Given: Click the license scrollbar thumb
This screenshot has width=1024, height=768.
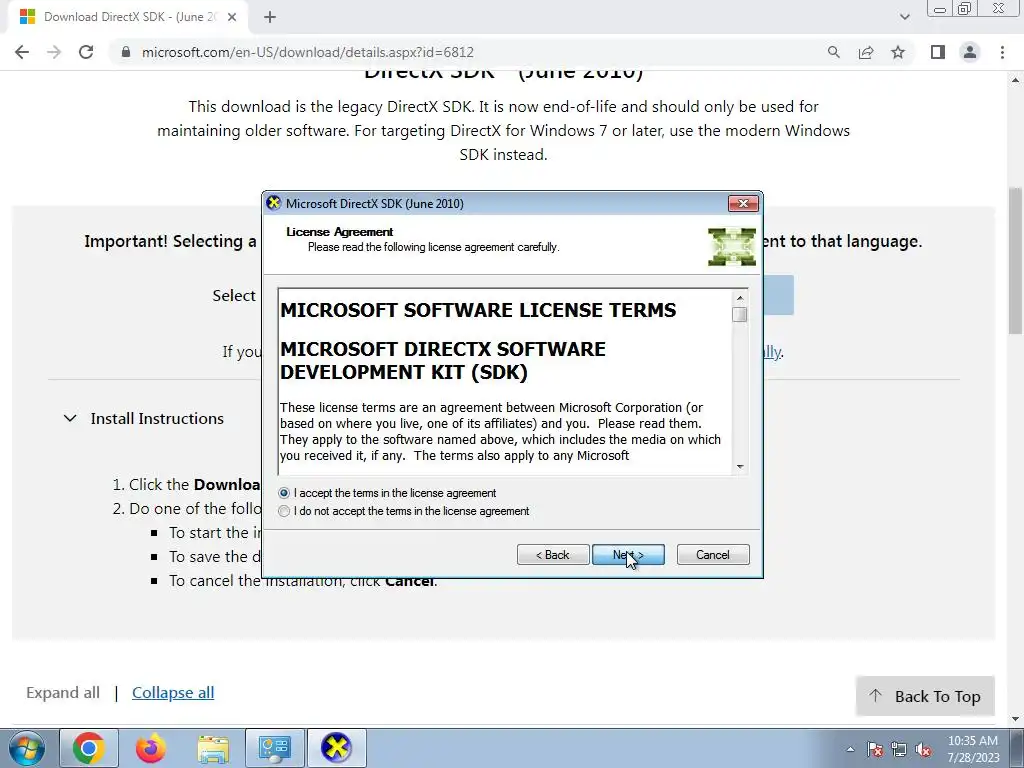Looking at the screenshot, I should tap(740, 315).
